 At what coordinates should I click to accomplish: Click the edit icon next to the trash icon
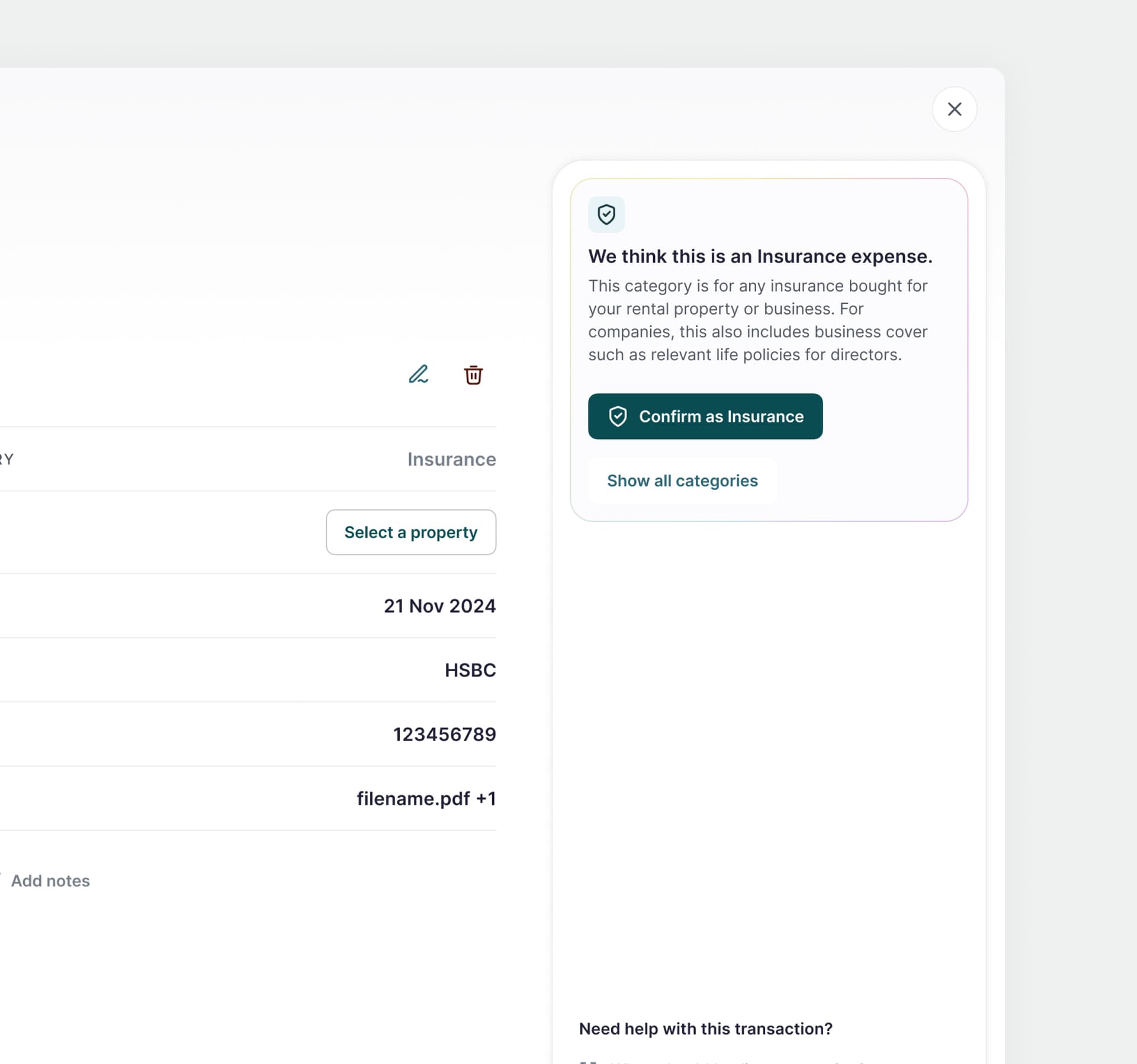419,374
